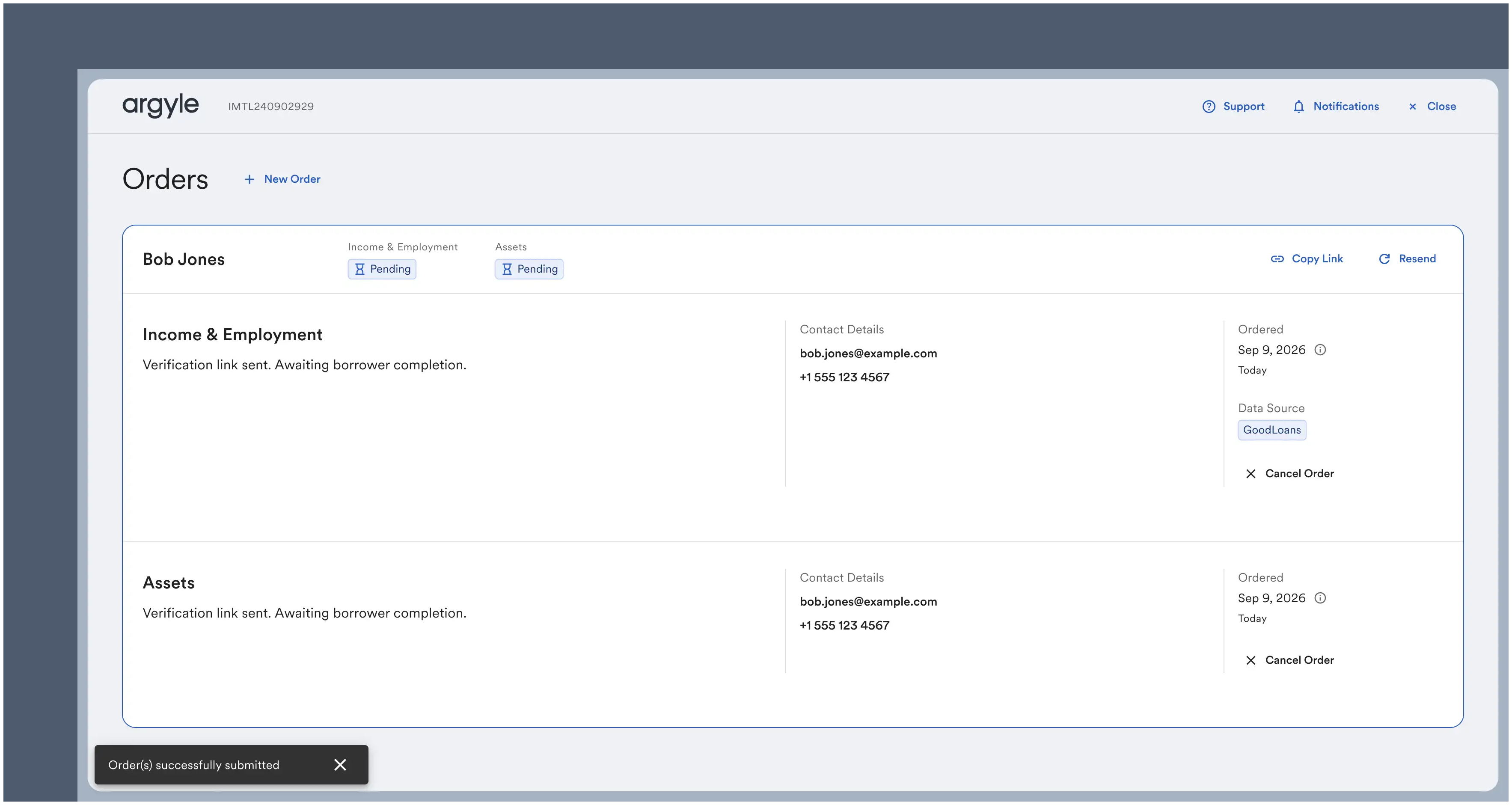The image size is (1512, 805).
Task: Open the Income & Employment section details
Action: pos(232,334)
